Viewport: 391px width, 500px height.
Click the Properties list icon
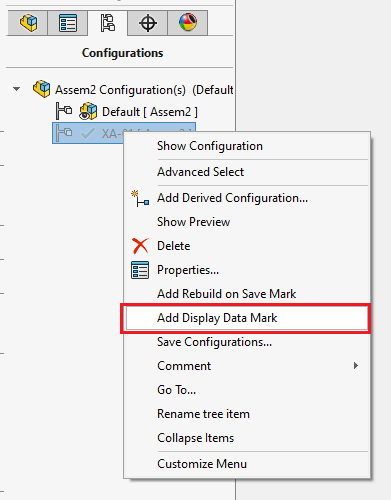click(x=140, y=270)
